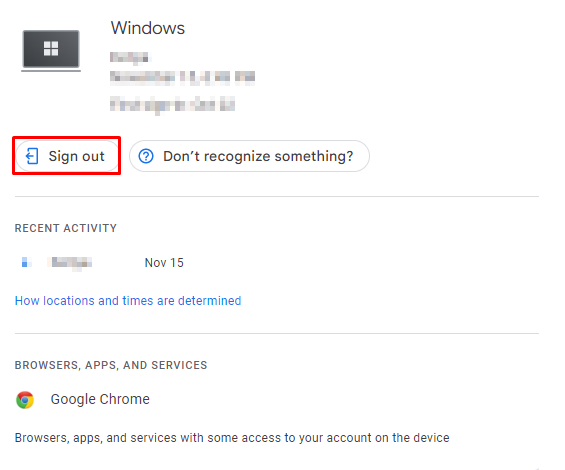Image resolution: width=565 pixels, height=470 pixels.
Task: Click the blurred flag icon under Recent Activity
Action: coord(26,262)
